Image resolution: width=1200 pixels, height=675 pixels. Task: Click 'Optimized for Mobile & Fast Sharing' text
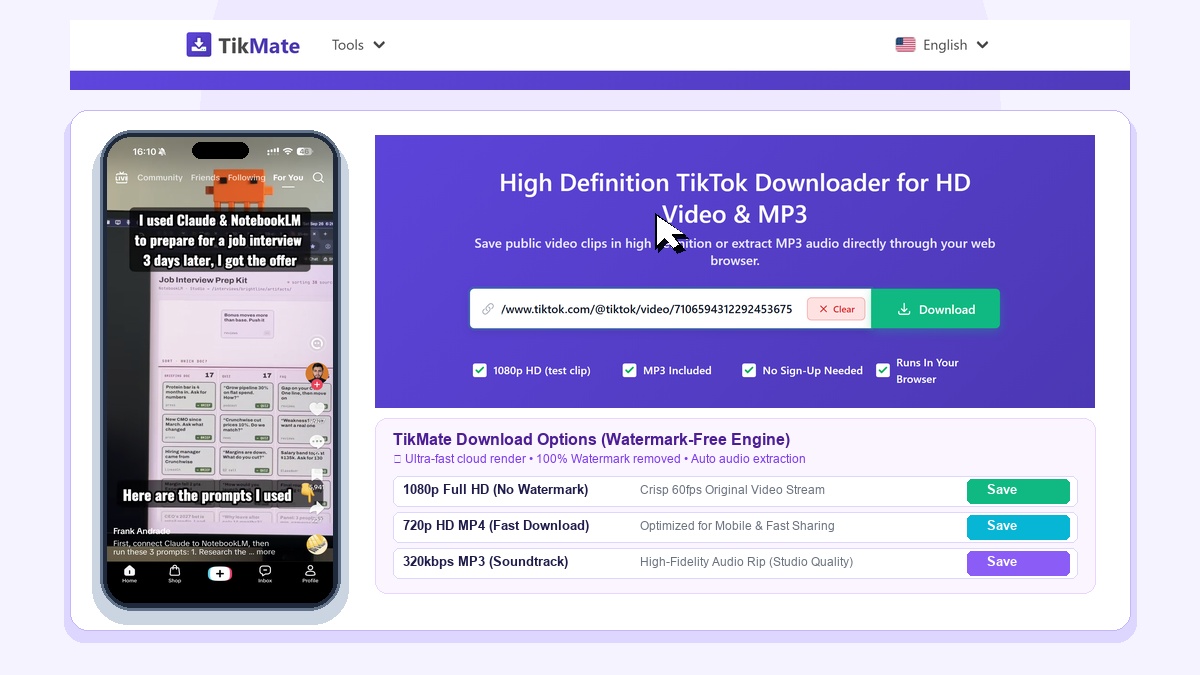(x=737, y=526)
